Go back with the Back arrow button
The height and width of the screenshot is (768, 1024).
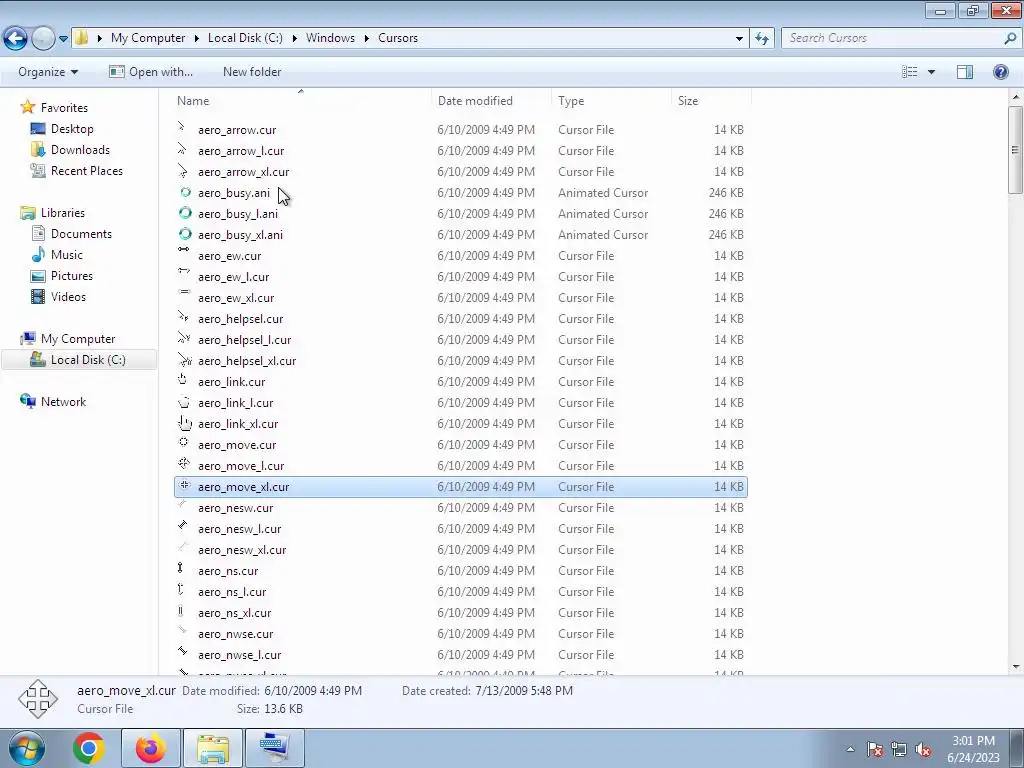(16, 38)
